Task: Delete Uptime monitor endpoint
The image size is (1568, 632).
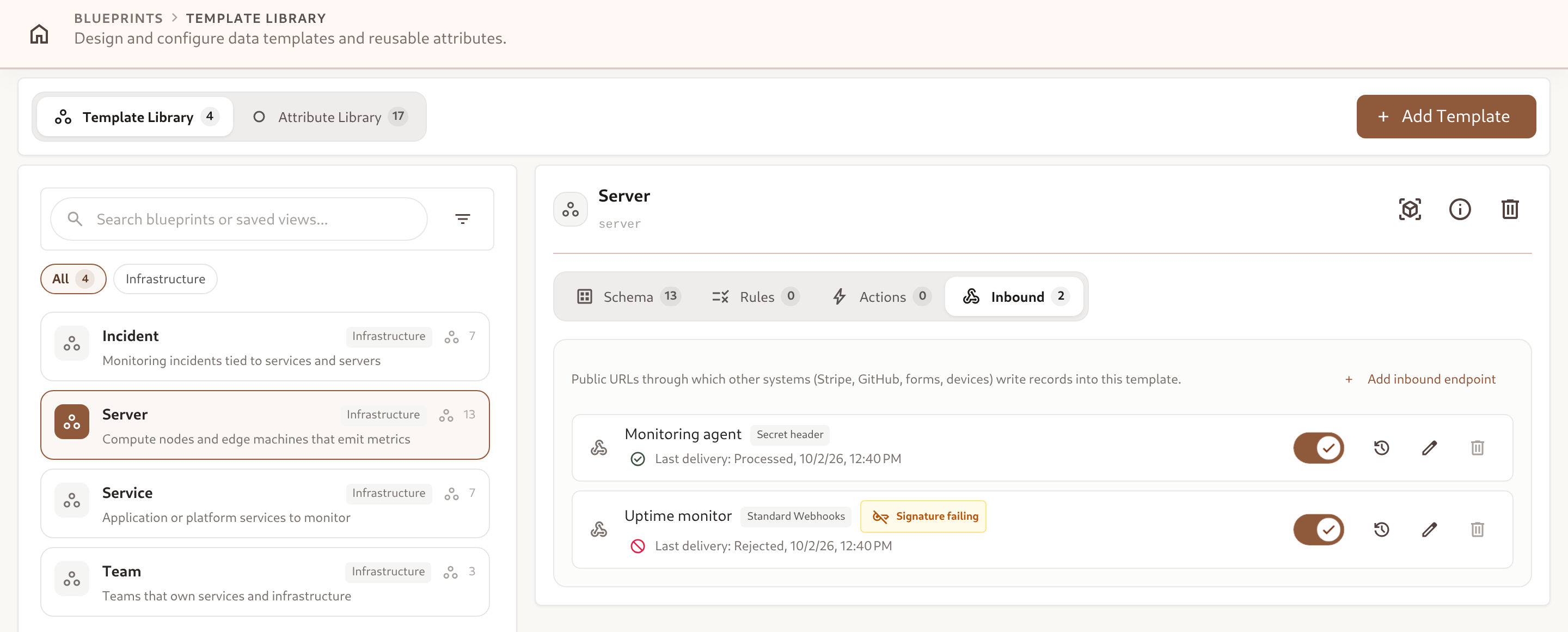Action: coord(1477,529)
